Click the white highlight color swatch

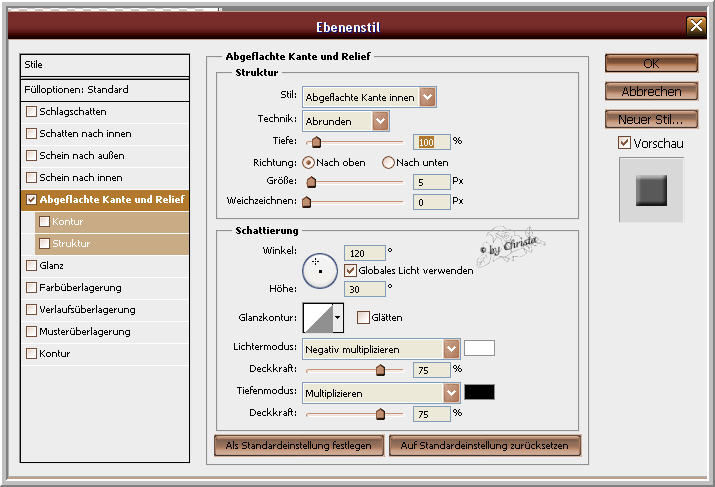pos(479,348)
